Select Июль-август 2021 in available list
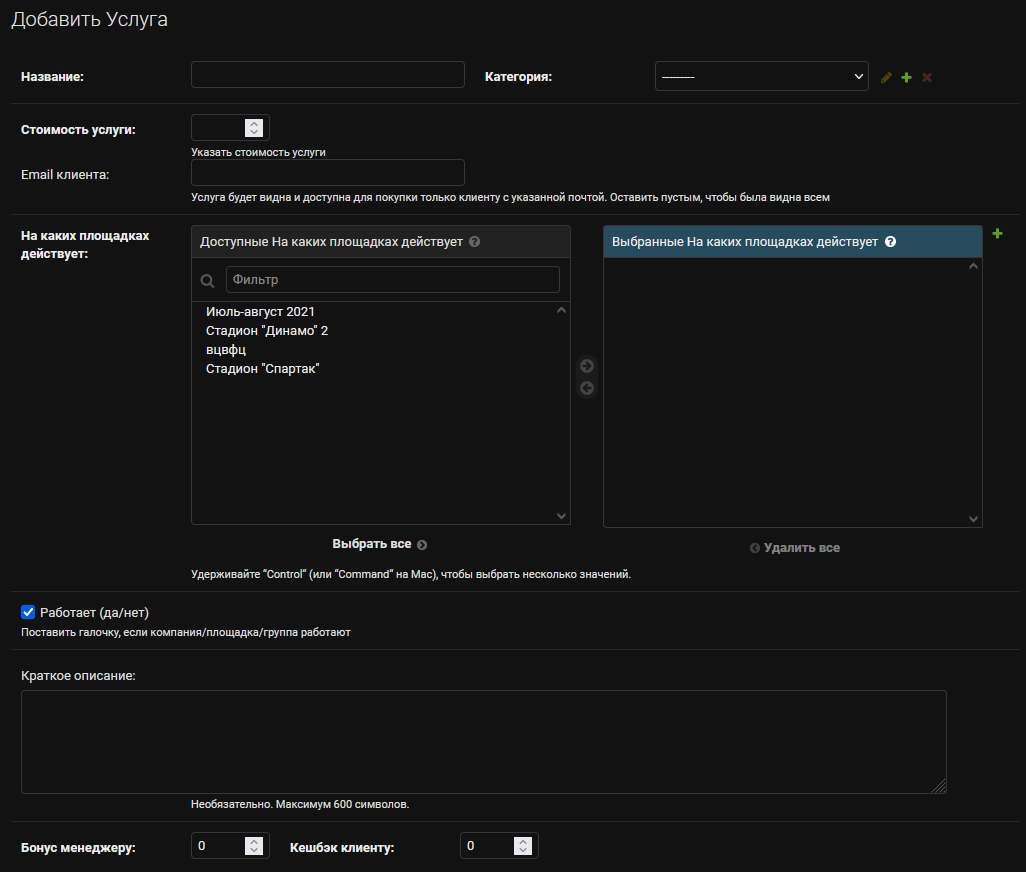The image size is (1026, 872). pos(260,312)
